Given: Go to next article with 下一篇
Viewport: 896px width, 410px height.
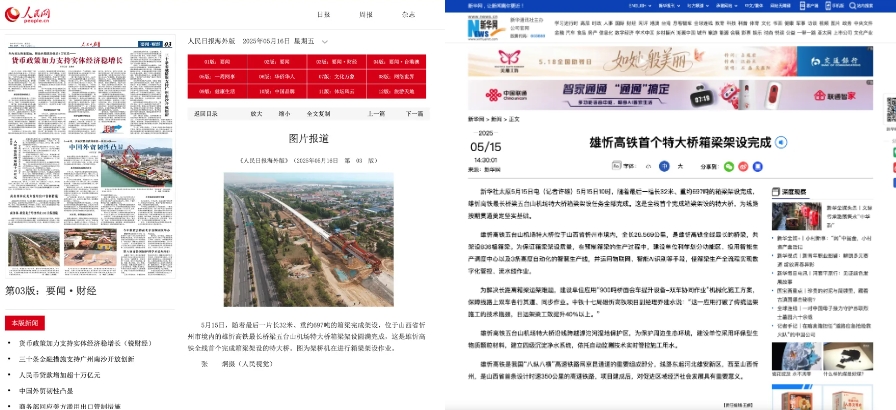Looking at the screenshot, I should 414,114.
